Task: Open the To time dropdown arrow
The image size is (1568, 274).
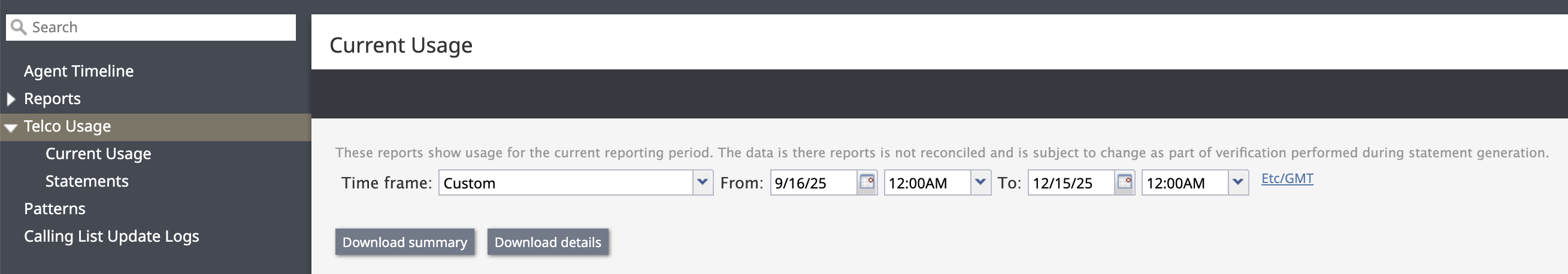Action: [1237, 182]
